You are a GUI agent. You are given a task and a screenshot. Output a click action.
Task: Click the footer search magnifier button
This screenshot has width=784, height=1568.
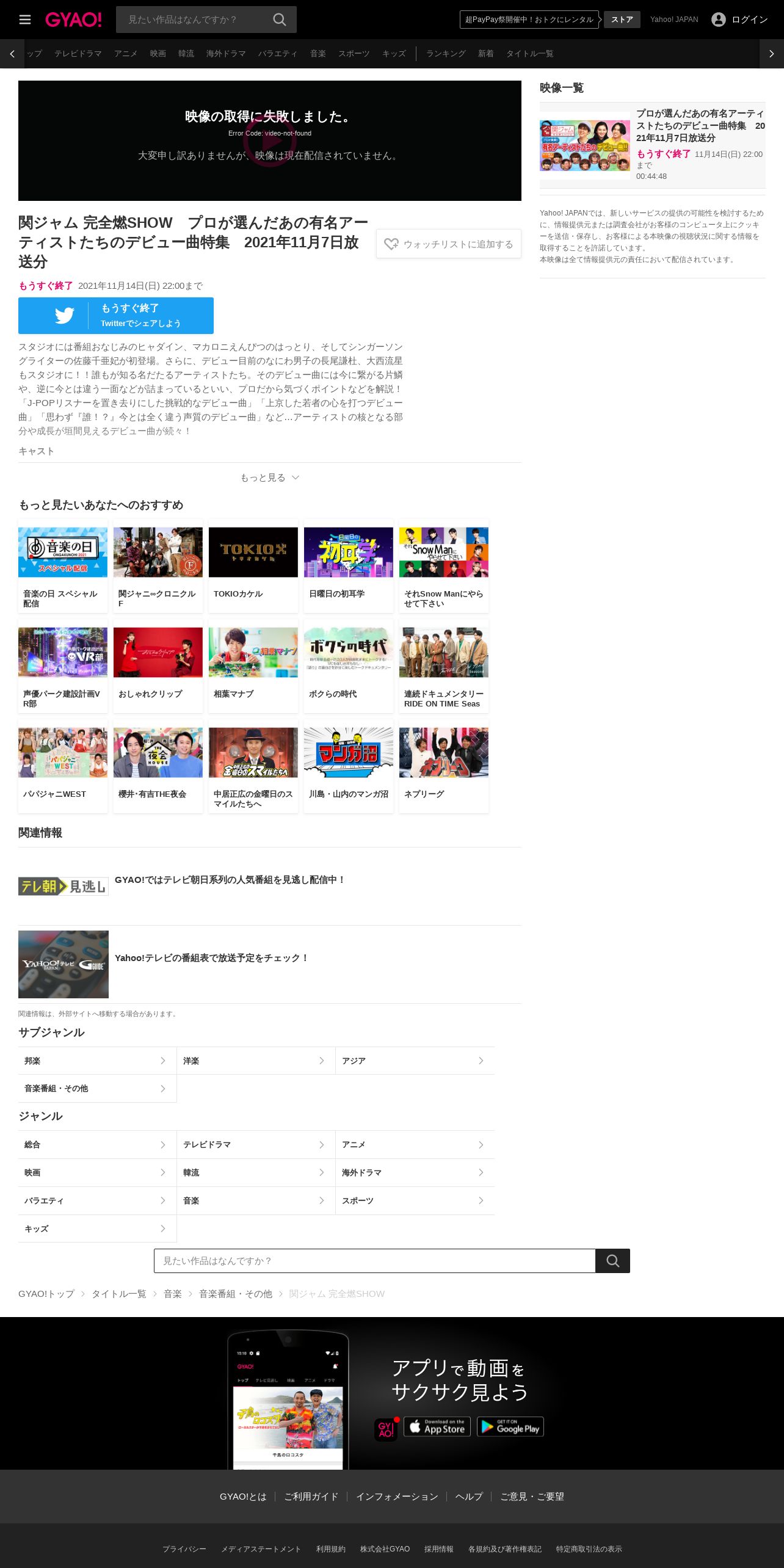[x=613, y=1261]
